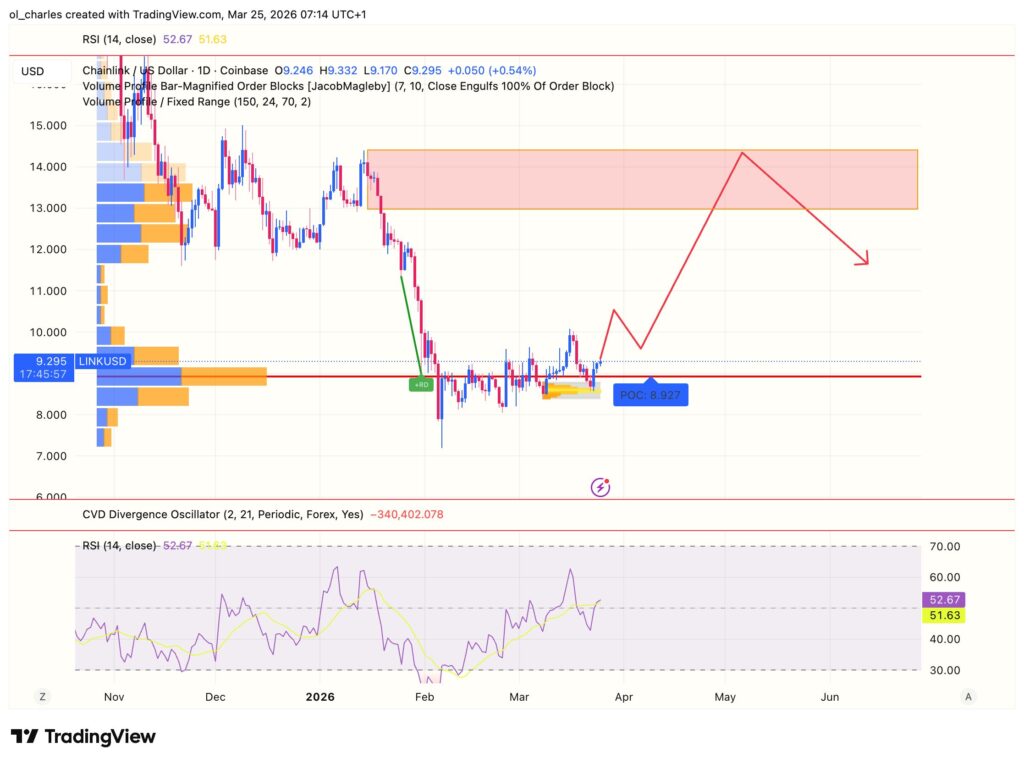The height and width of the screenshot is (764, 1024).
Task: Toggle the RSI (14, close) indicator legend
Action: tap(120, 39)
